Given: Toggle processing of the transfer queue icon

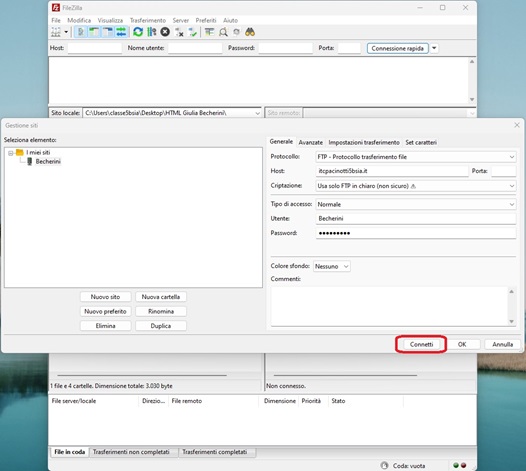Looking at the screenshot, I should click(x=152, y=32).
